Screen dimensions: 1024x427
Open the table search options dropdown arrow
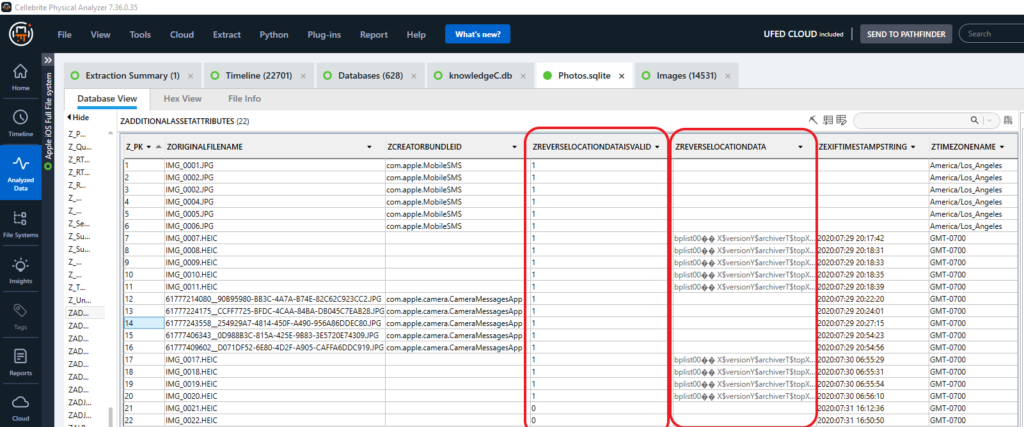point(991,120)
